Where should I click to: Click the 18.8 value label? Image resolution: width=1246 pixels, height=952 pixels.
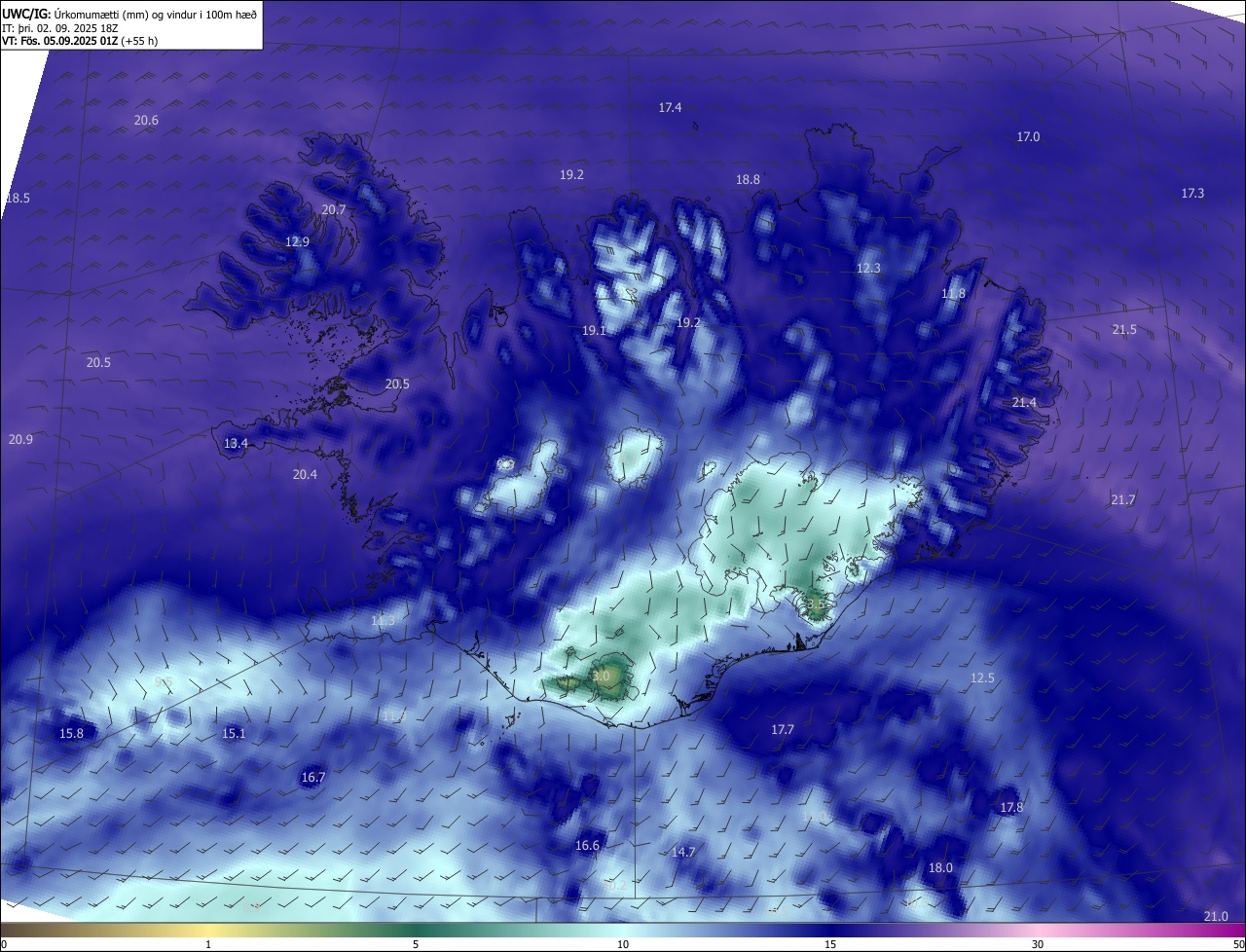[x=748, y=179]
